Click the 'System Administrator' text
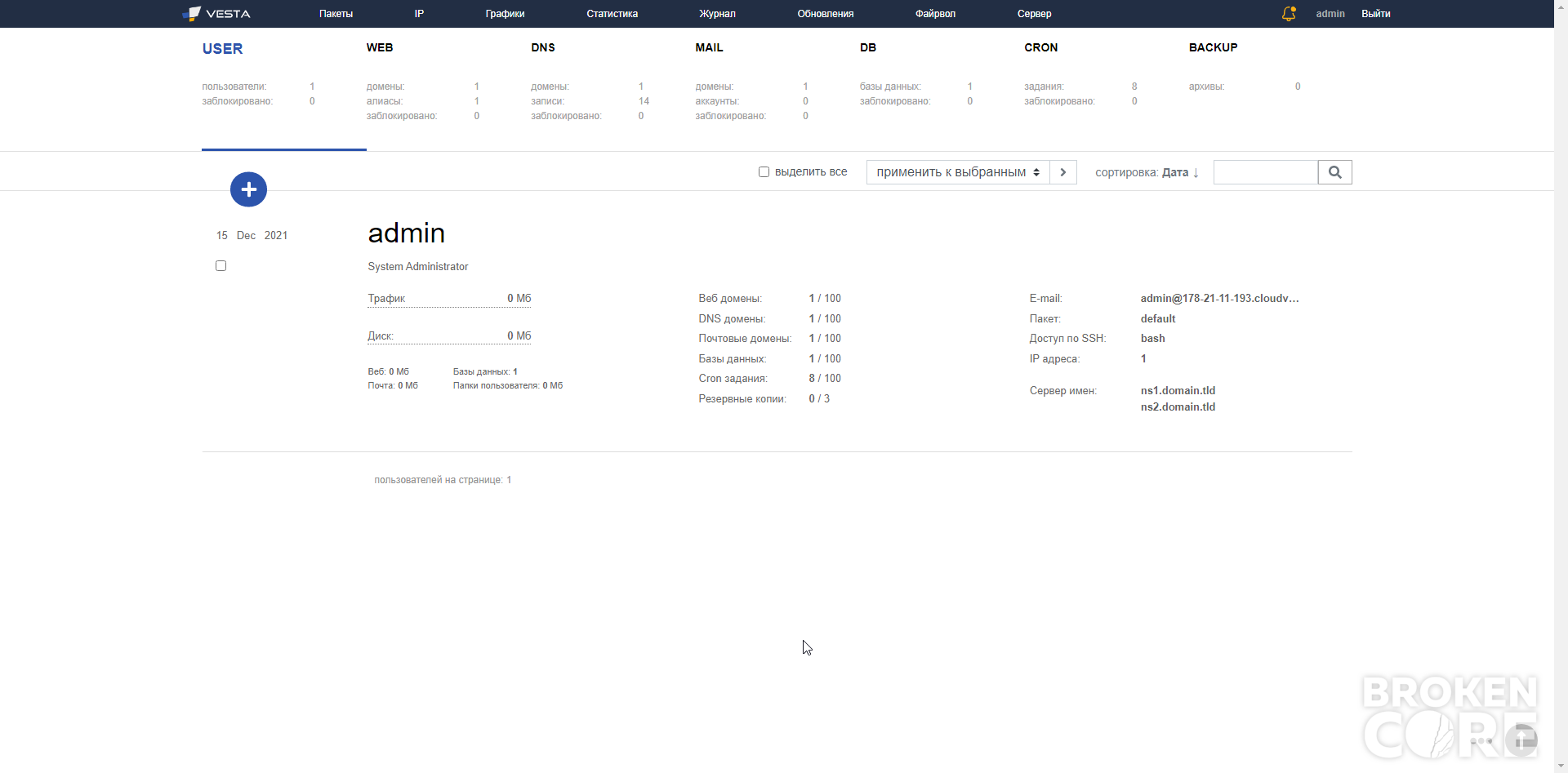The height and width of the screenshot is (773, 1568). 418,267
